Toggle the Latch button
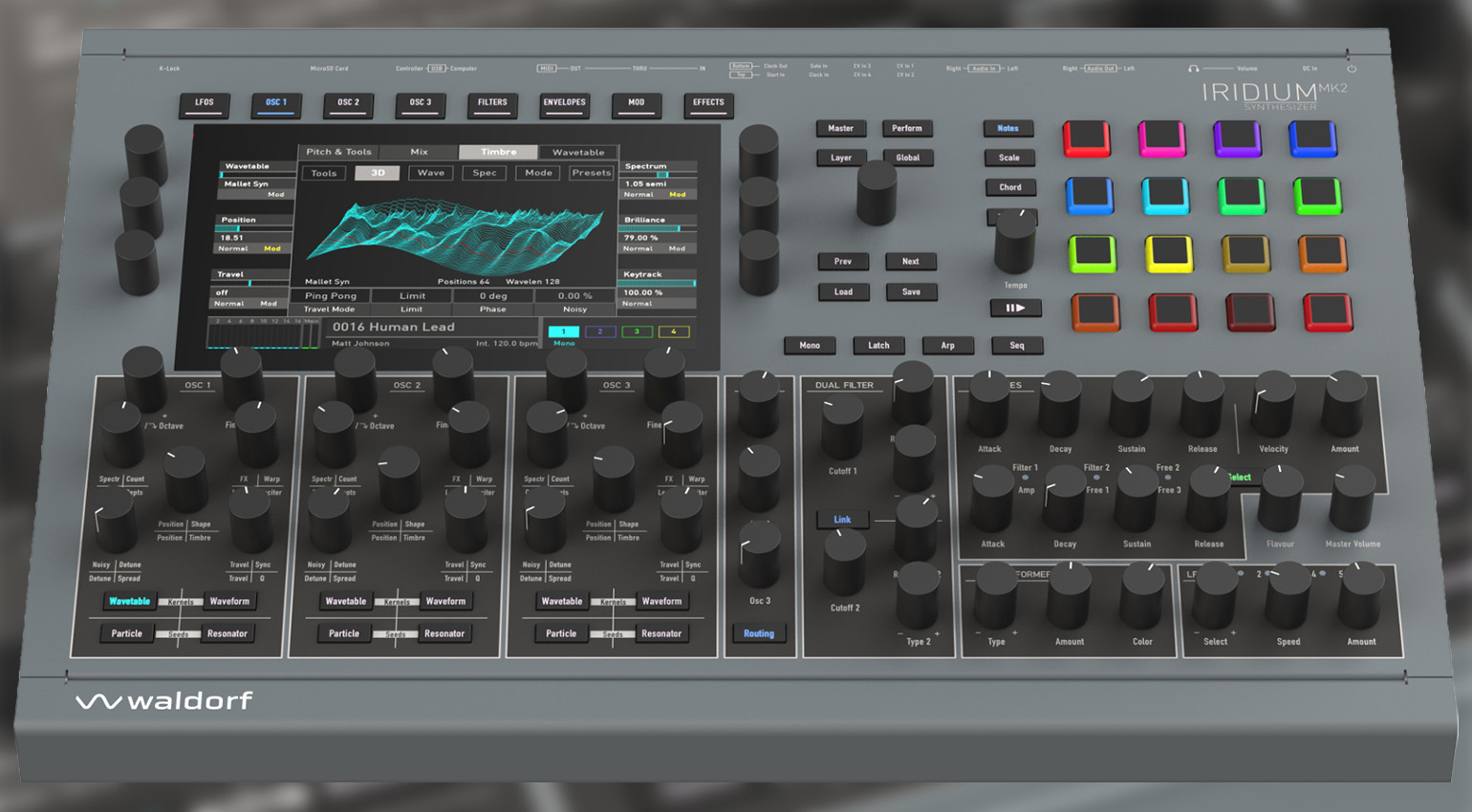The width and height of the screenshot is (1472, 812). [x=878, y=346]
